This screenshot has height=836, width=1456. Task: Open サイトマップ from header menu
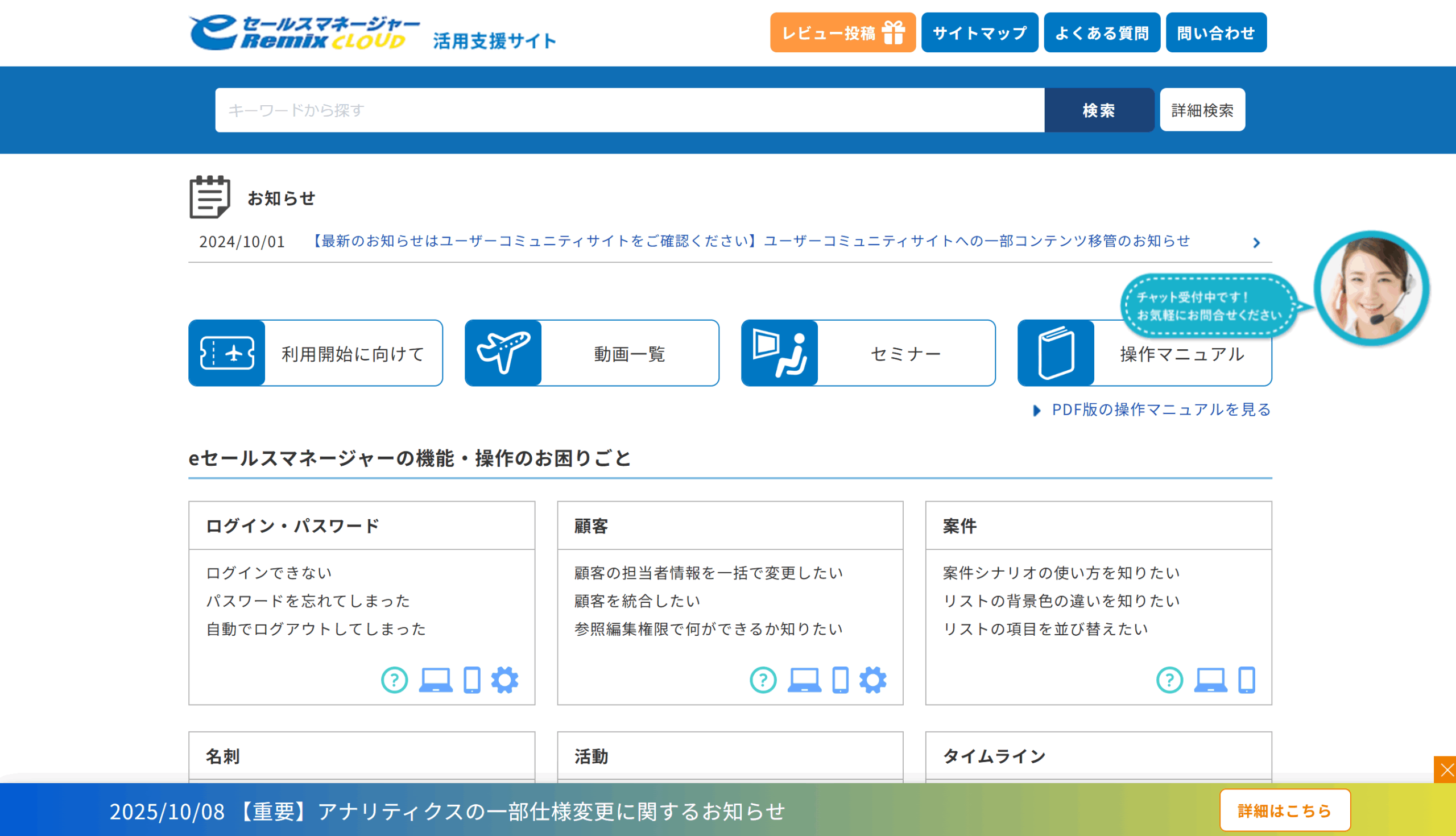click(x=979, y=33)
